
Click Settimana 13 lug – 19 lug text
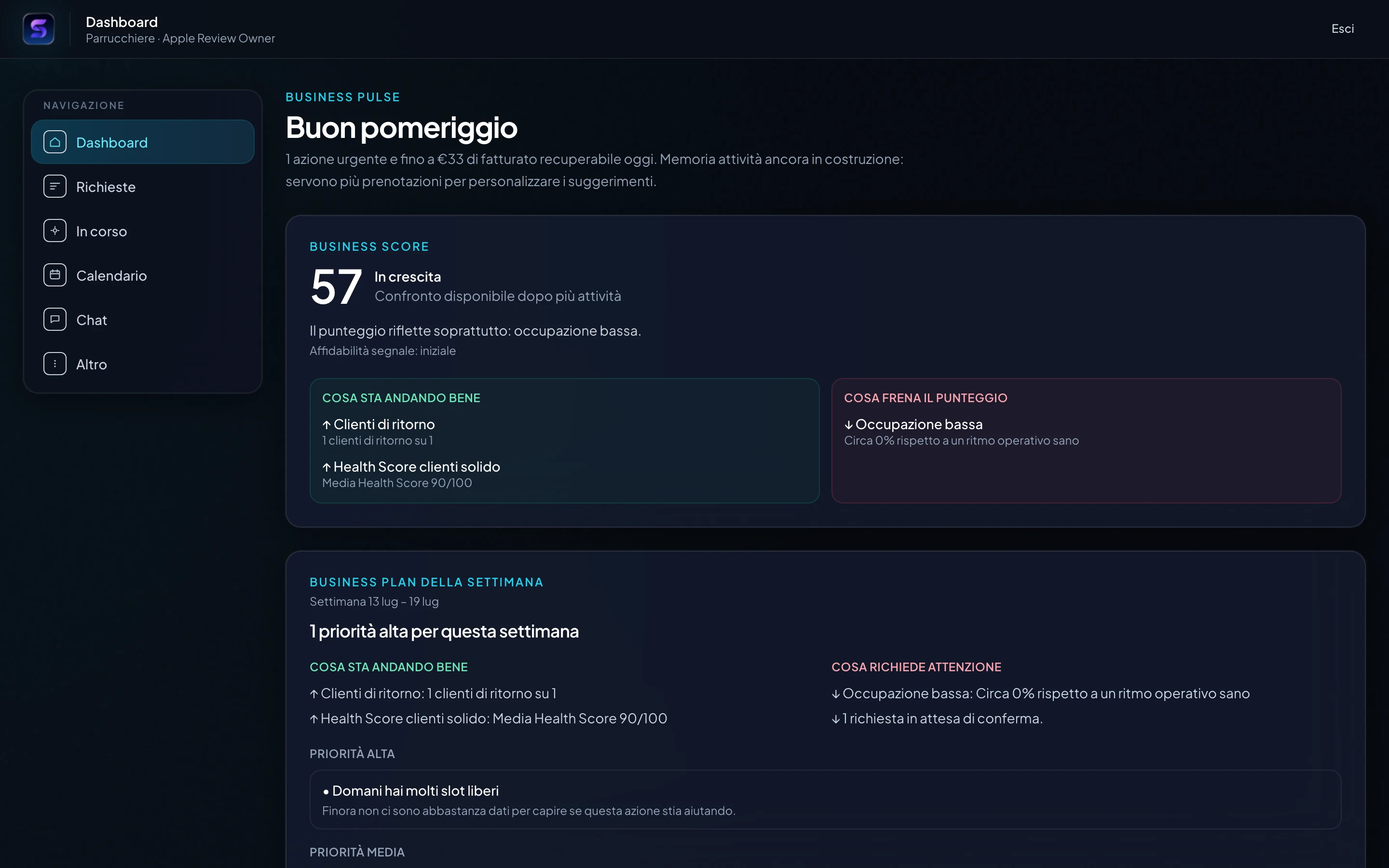pyautogui.click(x=374, y=602)
